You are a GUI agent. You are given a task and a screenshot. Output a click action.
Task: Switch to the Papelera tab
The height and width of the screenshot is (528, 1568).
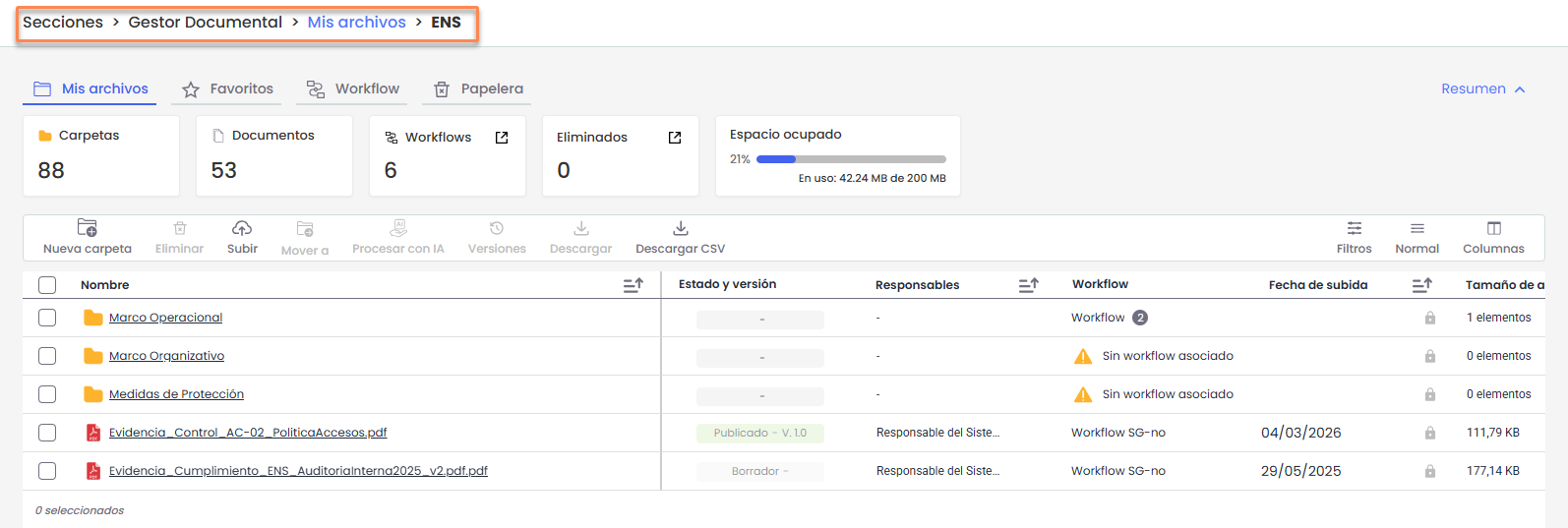[478, 88]
